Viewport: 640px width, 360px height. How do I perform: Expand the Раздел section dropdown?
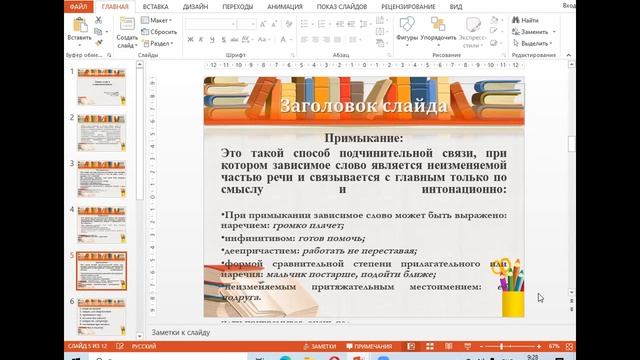[159, 43]
